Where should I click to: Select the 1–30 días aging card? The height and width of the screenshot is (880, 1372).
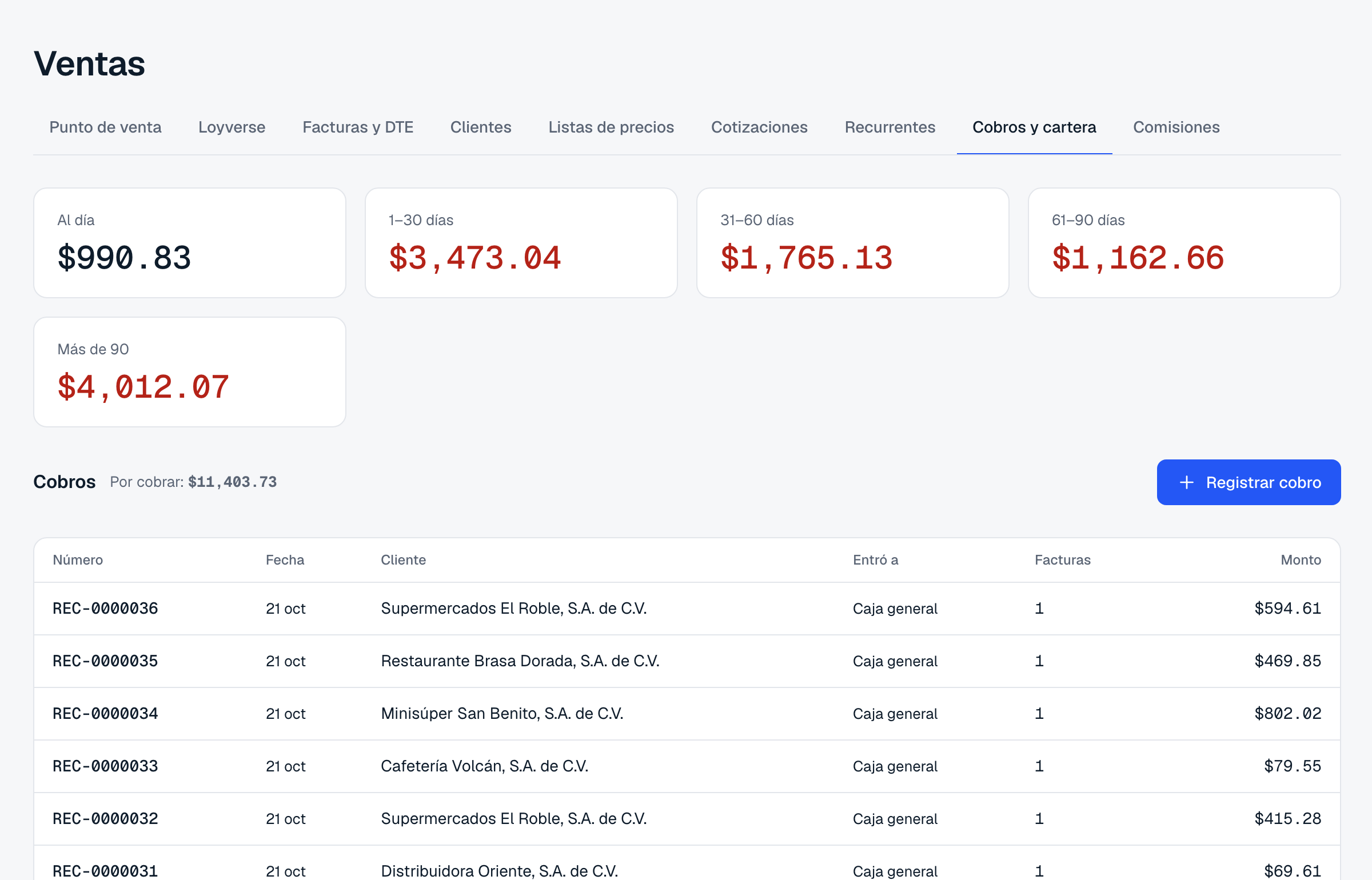[x=521, y=243]
